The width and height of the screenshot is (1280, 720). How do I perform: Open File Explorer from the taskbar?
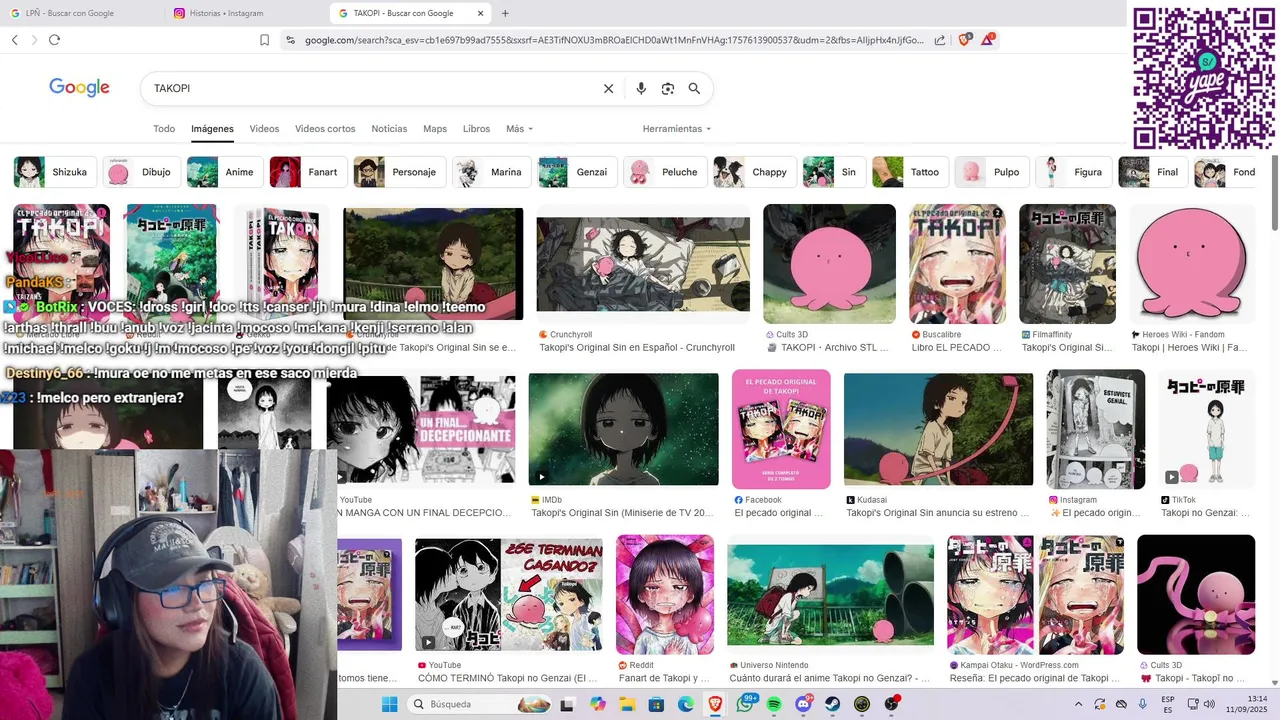627,704
